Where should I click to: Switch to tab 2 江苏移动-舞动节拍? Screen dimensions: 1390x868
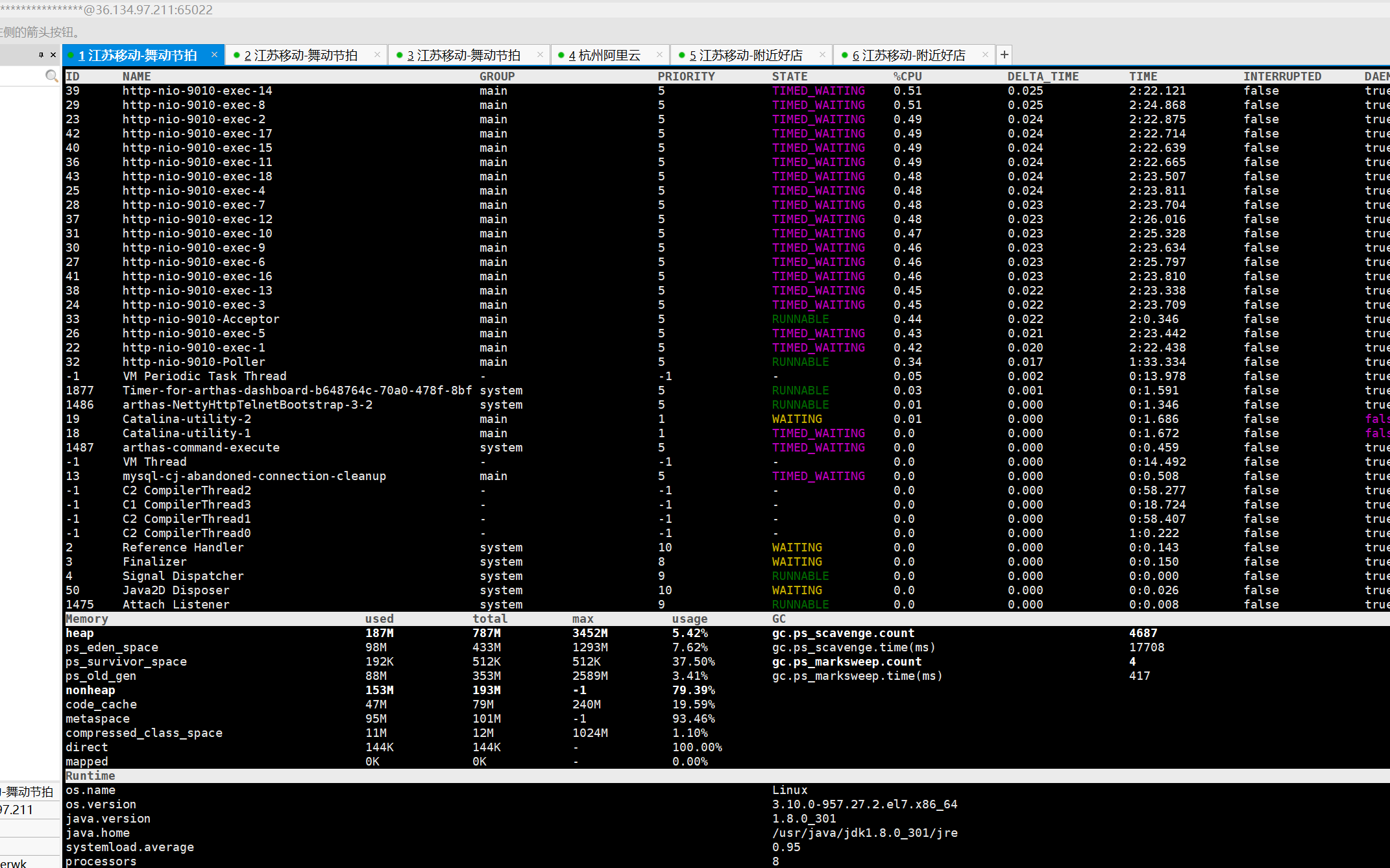point(300,55)
